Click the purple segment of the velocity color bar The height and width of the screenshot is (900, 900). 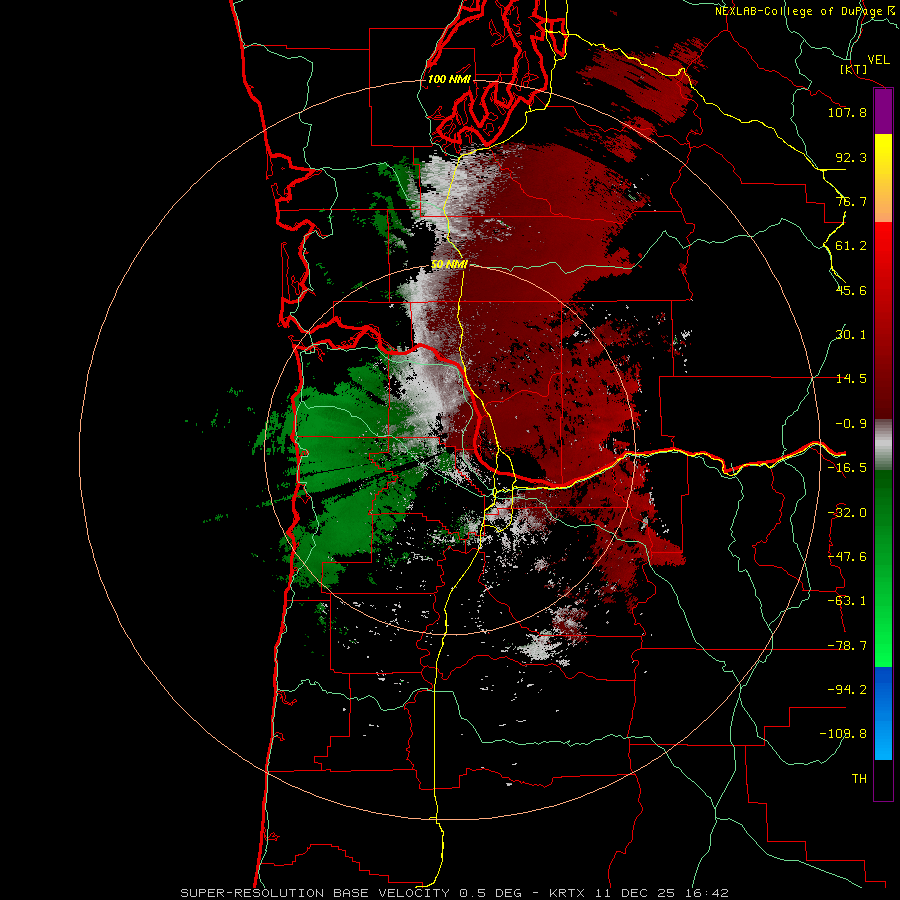(883, 112)
